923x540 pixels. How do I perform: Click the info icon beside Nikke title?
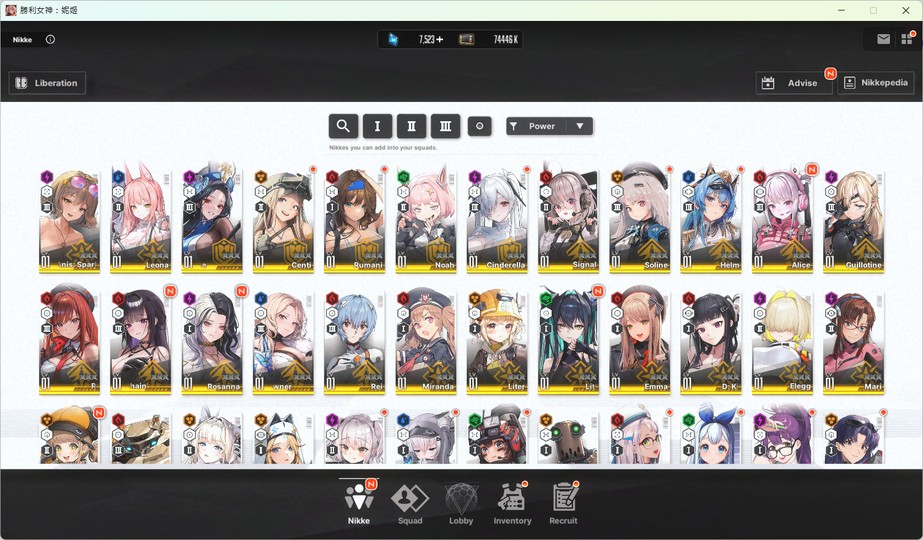point(51,39)
